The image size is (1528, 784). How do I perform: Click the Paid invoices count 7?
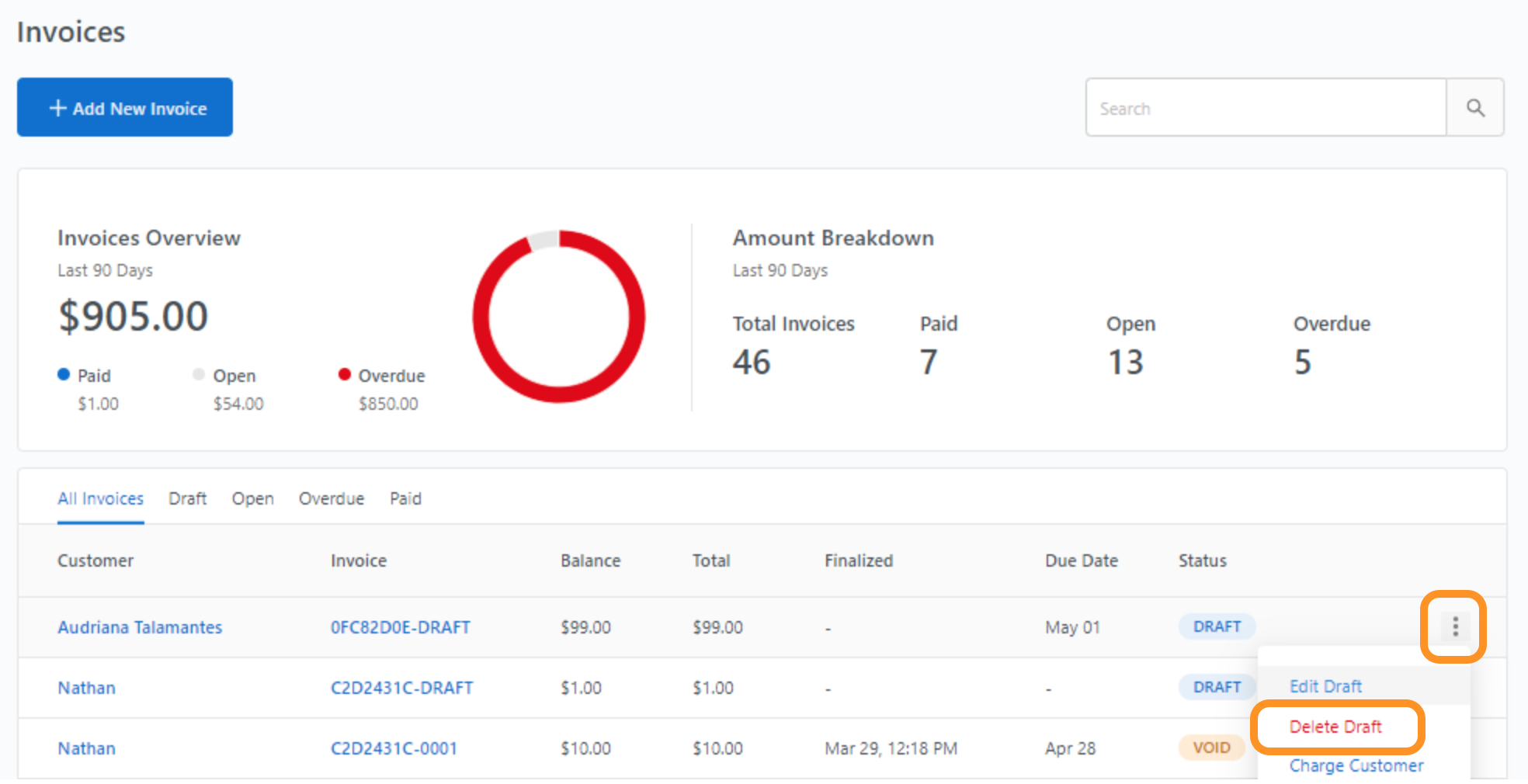coord(929,362)
